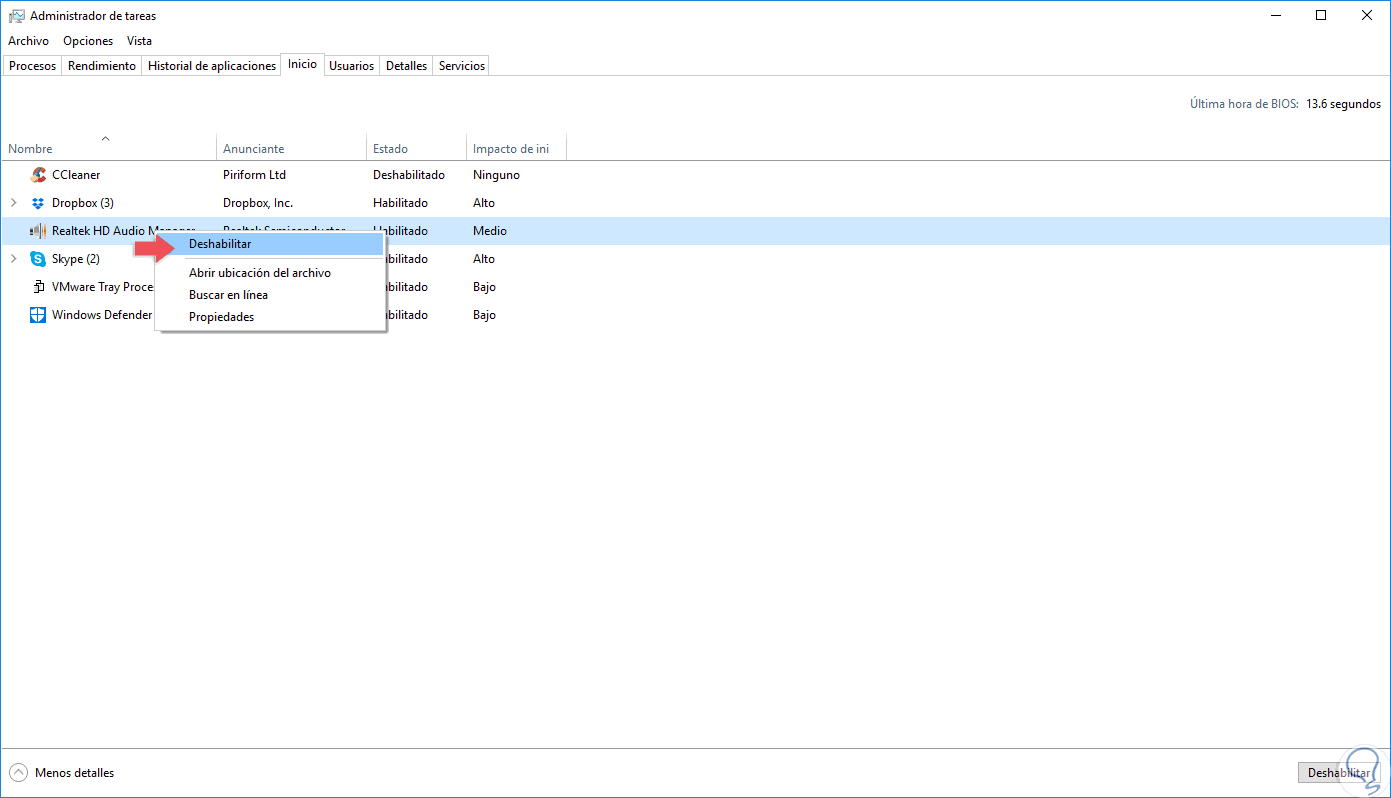This screenshot has width=1391, height=798.
Task: Switch to the Procesos tab
Action: point(33,66)
